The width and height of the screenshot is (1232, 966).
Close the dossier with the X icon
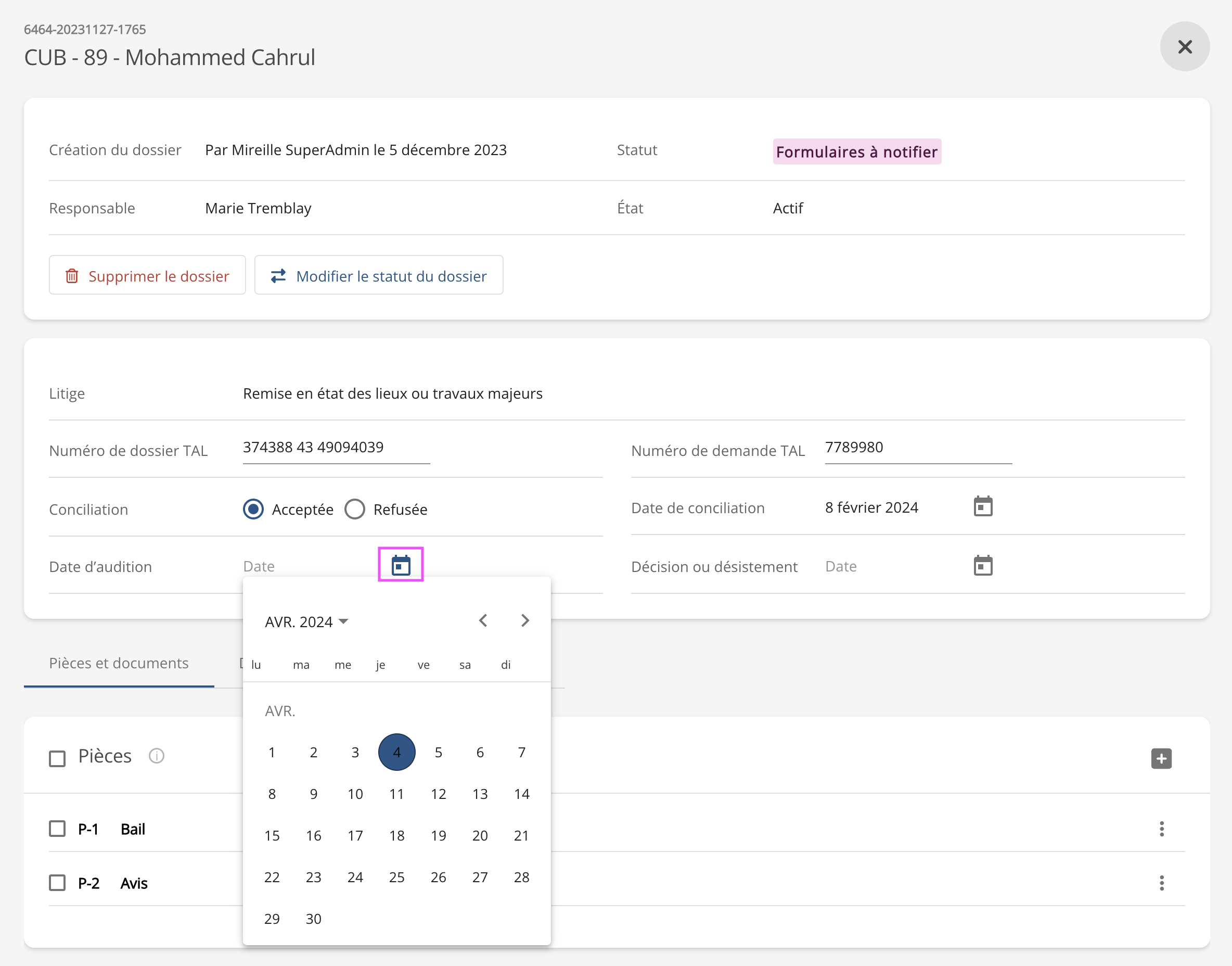coord(1185,46)
